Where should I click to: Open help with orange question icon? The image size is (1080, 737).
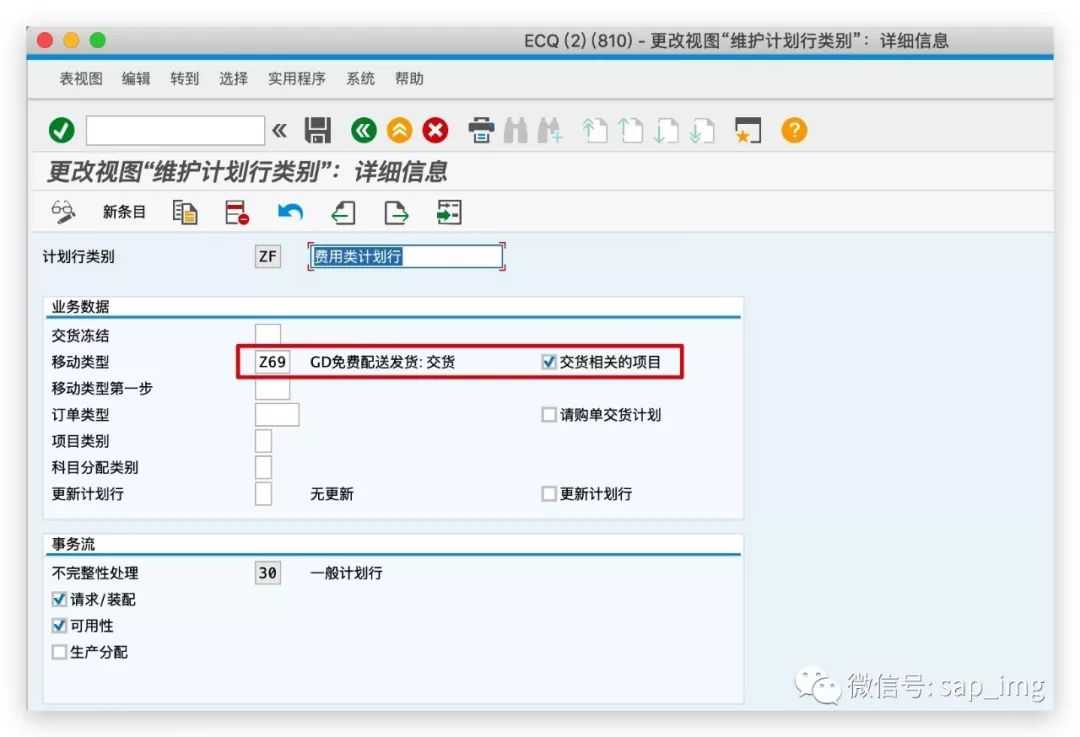(x=794, y=130)
